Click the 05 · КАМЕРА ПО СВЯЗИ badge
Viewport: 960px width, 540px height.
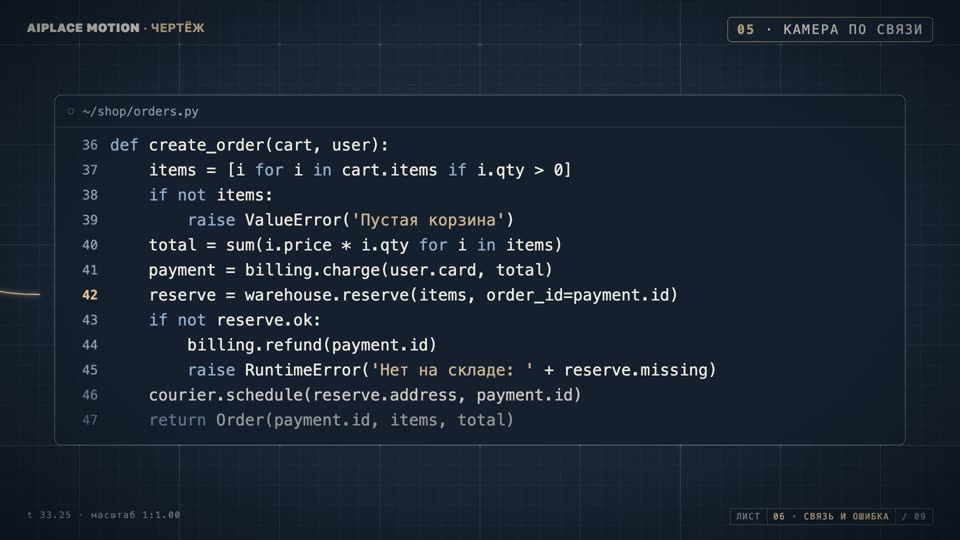click(x=830, y=29)
